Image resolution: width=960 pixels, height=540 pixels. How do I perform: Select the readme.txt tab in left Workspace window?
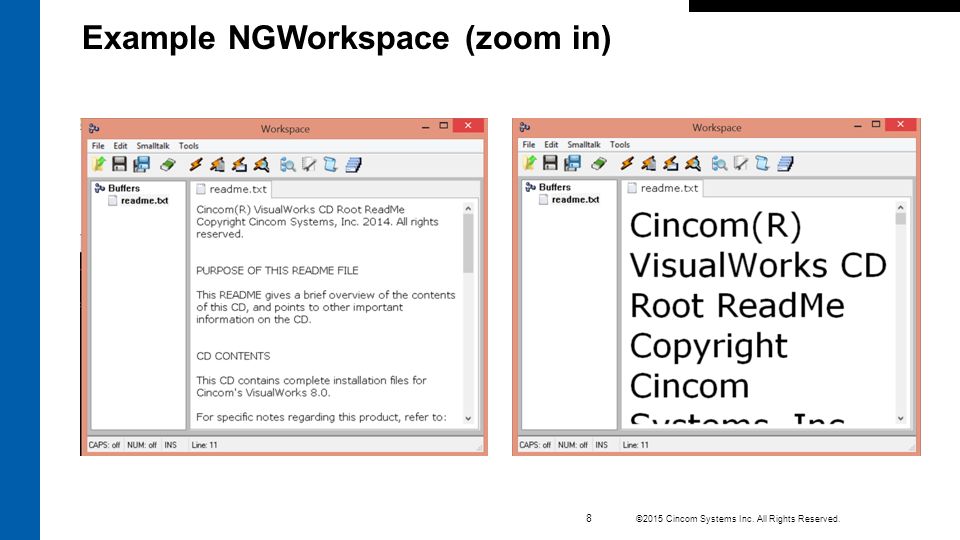click(231, 189)
